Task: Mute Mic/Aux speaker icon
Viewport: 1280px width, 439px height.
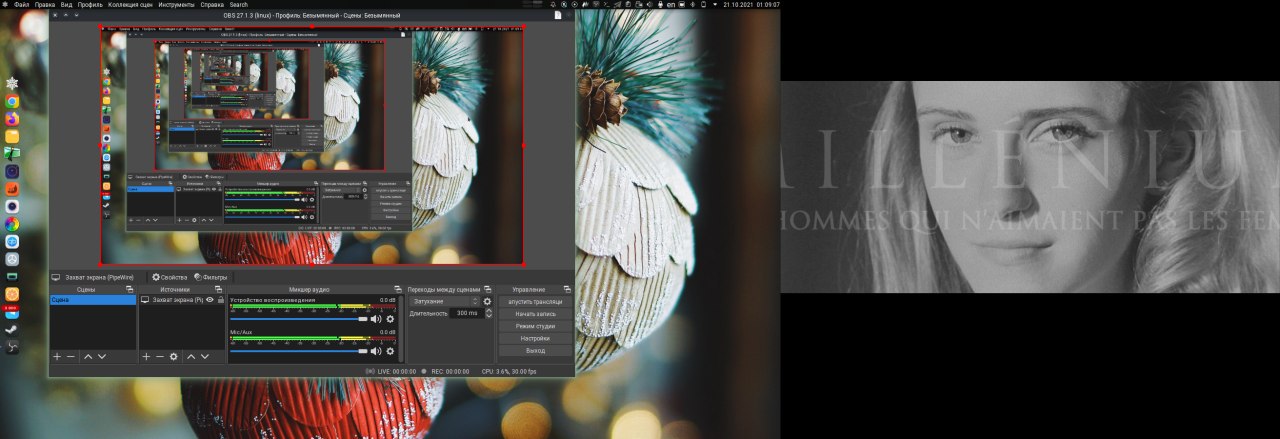Action: pos(376,351)
